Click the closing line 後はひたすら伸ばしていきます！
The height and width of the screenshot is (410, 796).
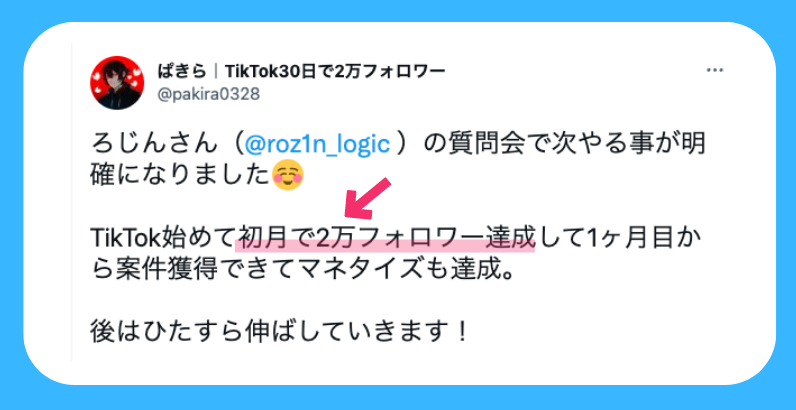tap(279, 332)
